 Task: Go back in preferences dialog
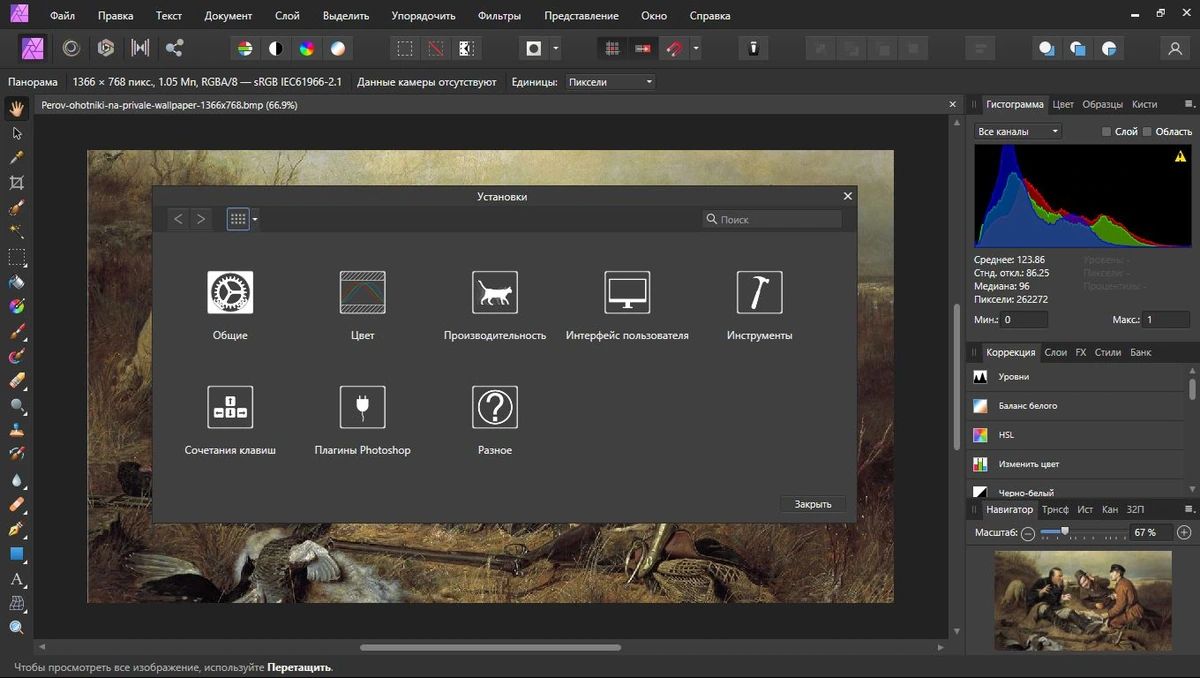pyautogui.click(x=178, y=219)
